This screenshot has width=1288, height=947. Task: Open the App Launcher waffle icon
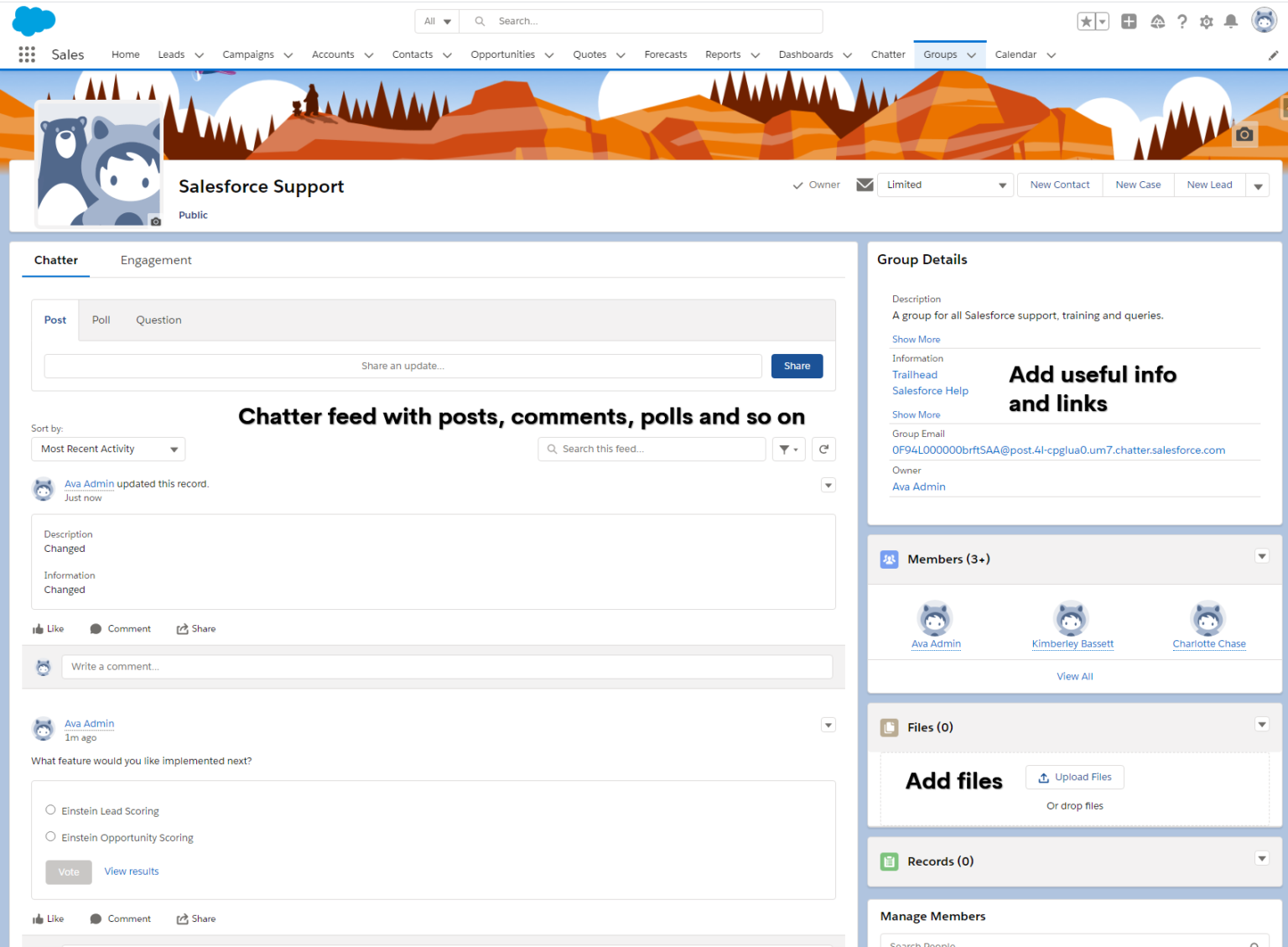[x=26, y=54]
